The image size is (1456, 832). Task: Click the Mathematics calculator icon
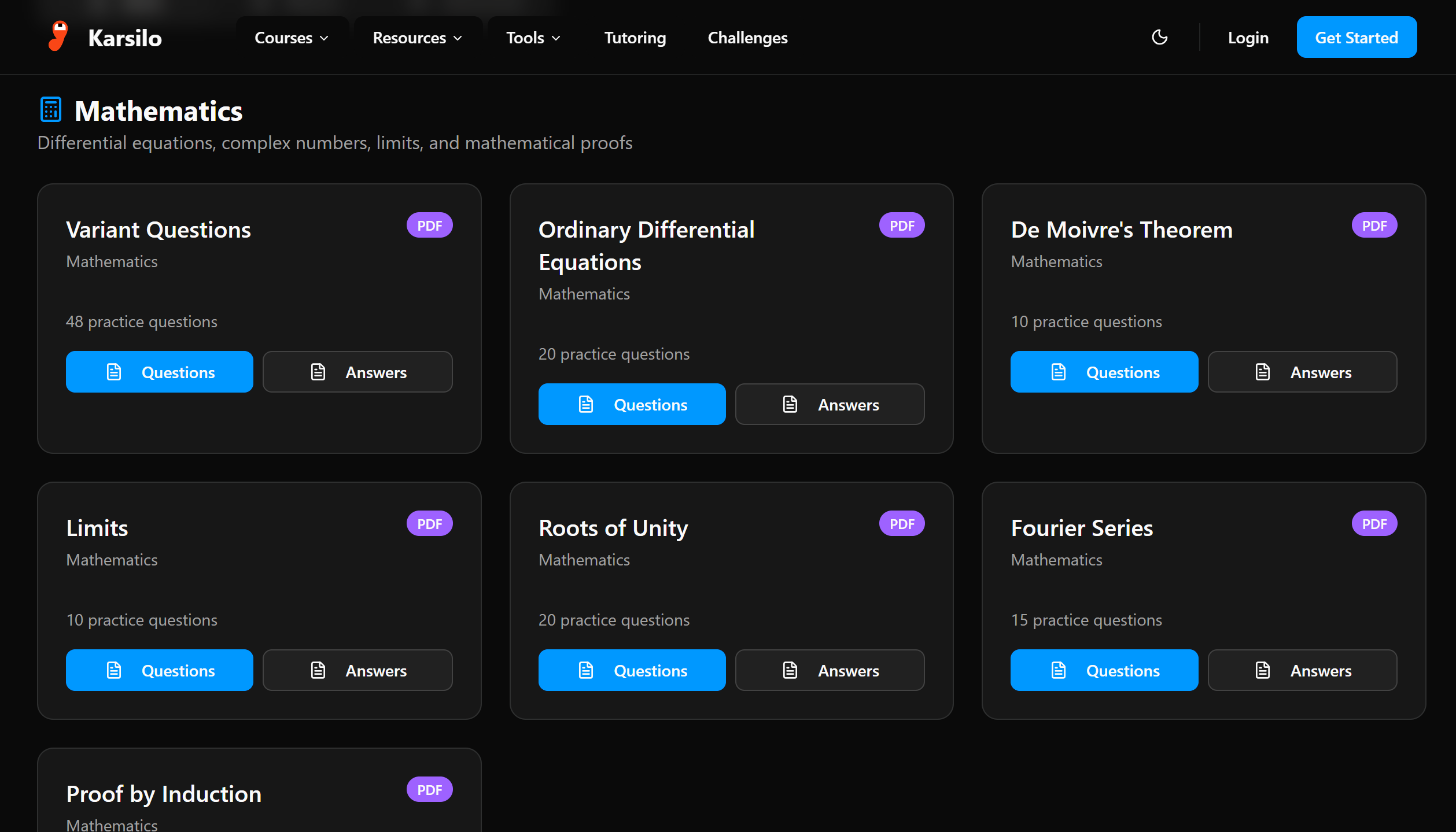(x=51, y=110)
